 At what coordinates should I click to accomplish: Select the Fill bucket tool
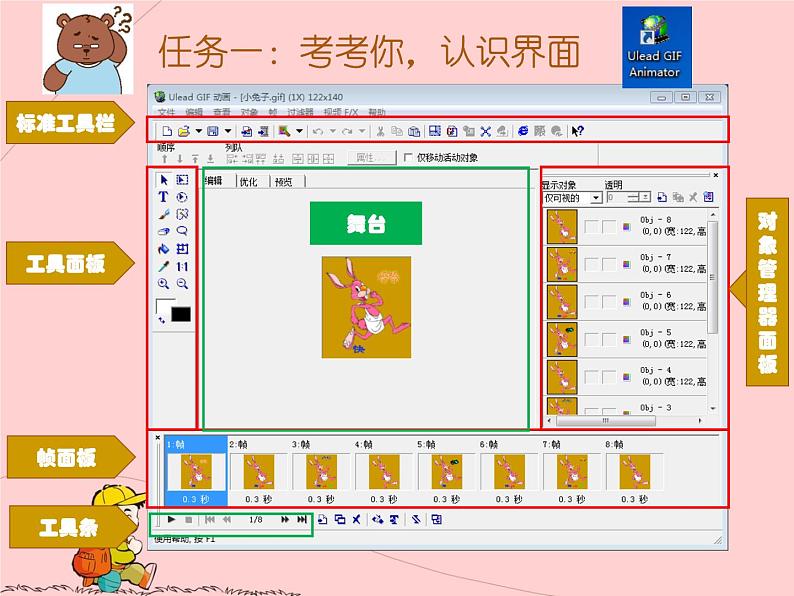tap(164, 249)
